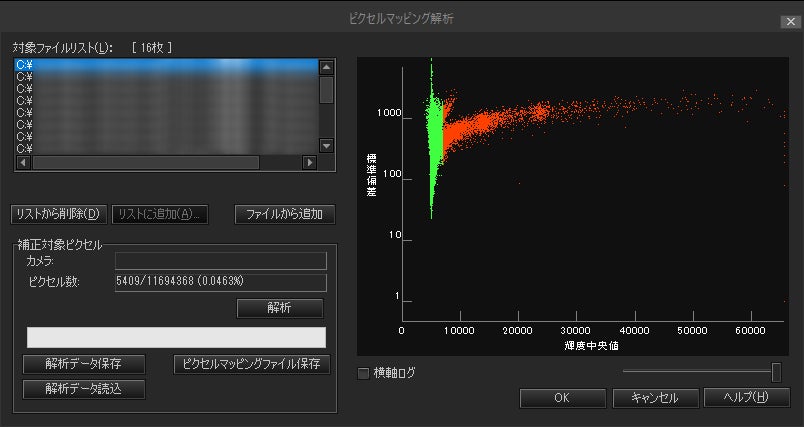
Task: Click ピクセルマッピングファイル保存 button
Action: [252, 364]
